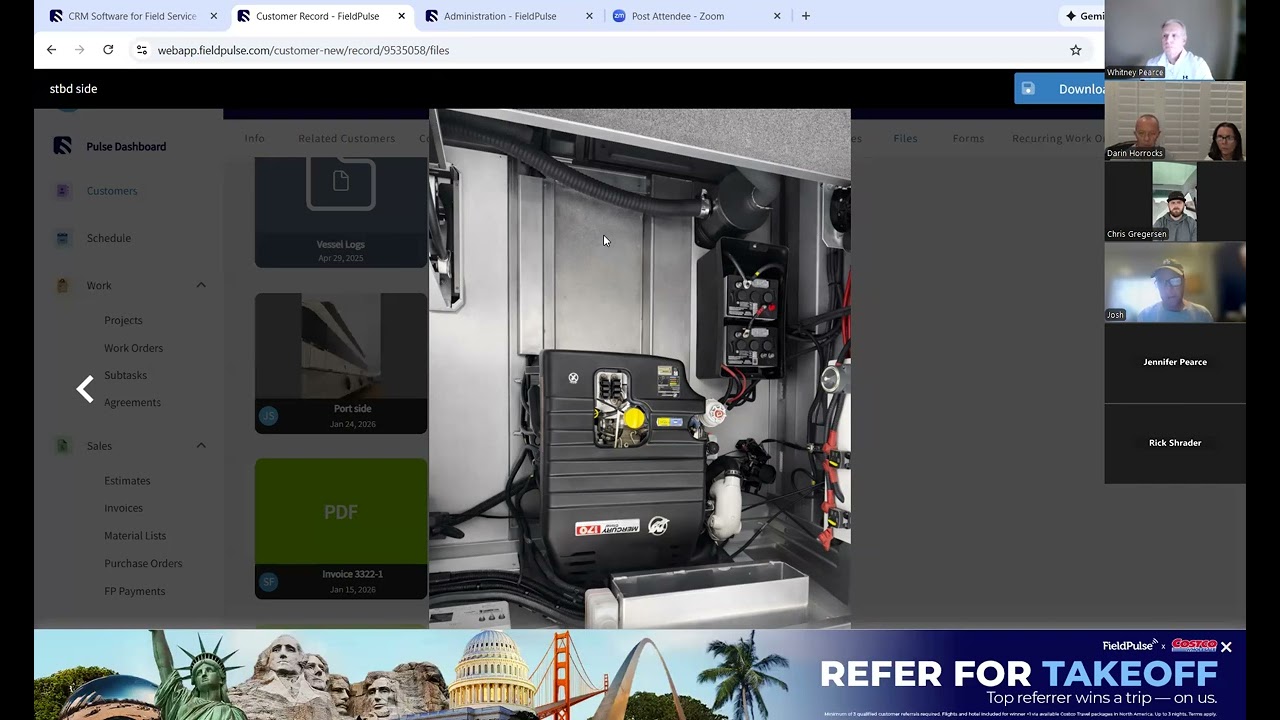
Task: Open the Port side photo thumbnail
Action: click(341, 363)
